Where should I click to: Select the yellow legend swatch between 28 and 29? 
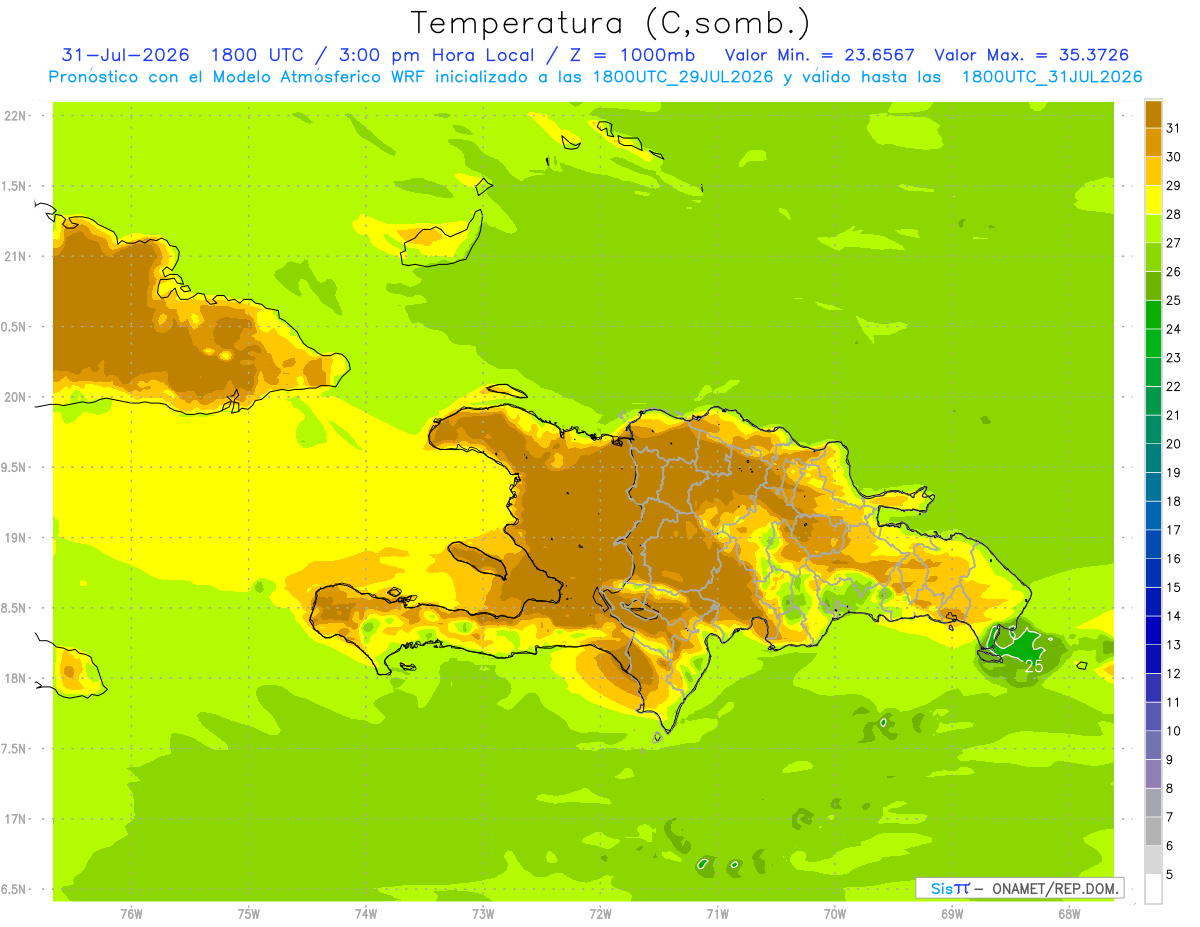pyautogui.click(x=1153, y=201)
